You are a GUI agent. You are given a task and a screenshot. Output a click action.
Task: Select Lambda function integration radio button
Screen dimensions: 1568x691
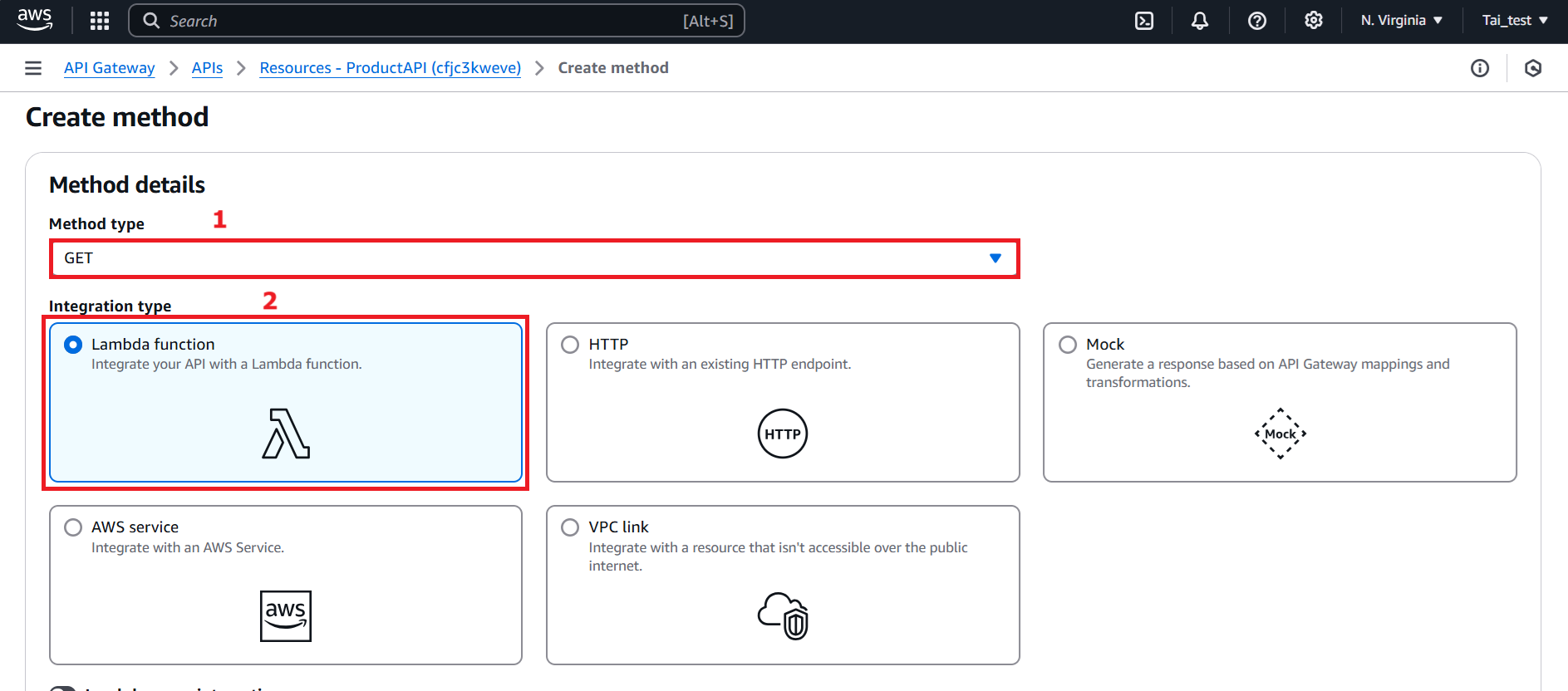click(x=73, y=345)
